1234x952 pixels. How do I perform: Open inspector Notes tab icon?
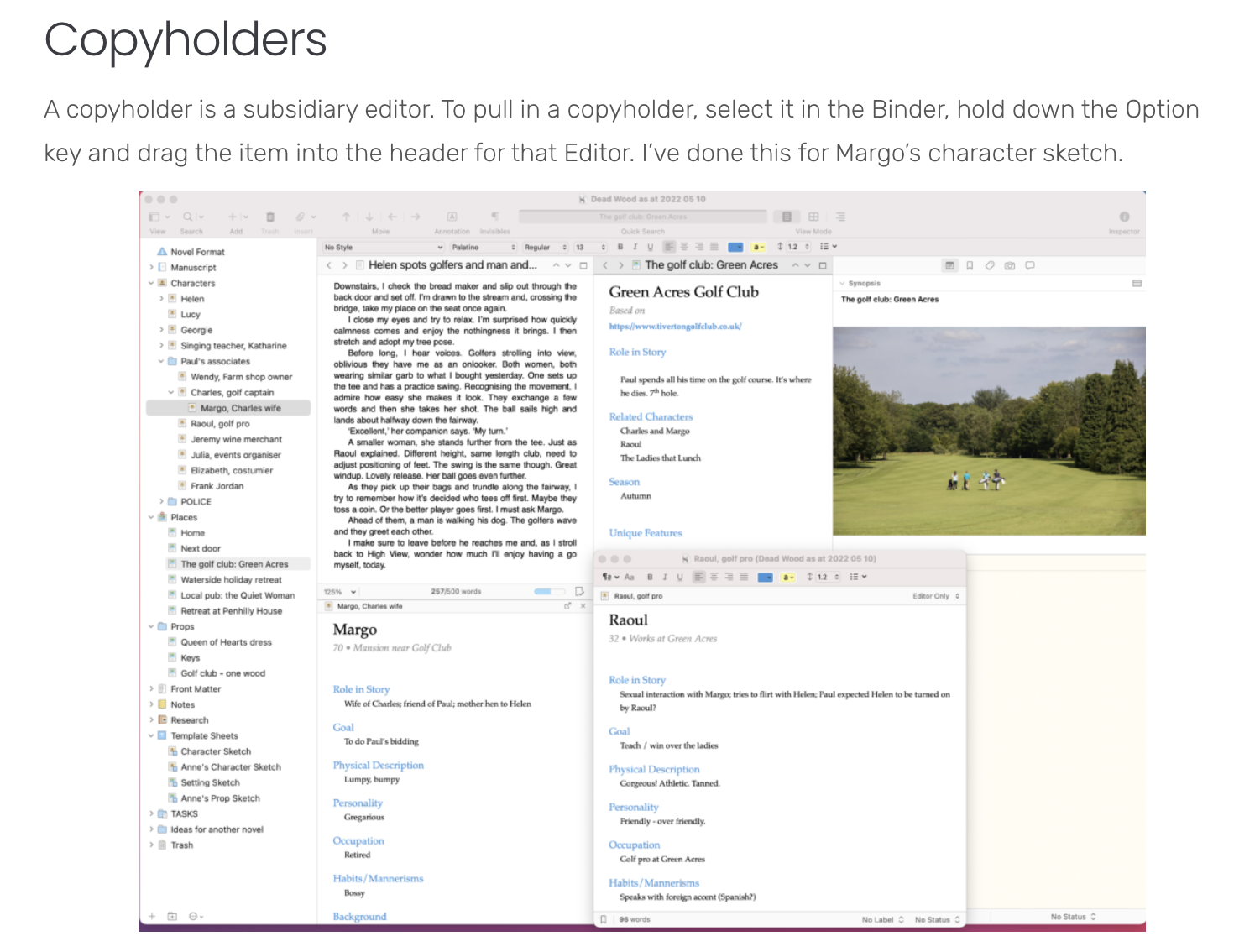[x=949, y=265]
